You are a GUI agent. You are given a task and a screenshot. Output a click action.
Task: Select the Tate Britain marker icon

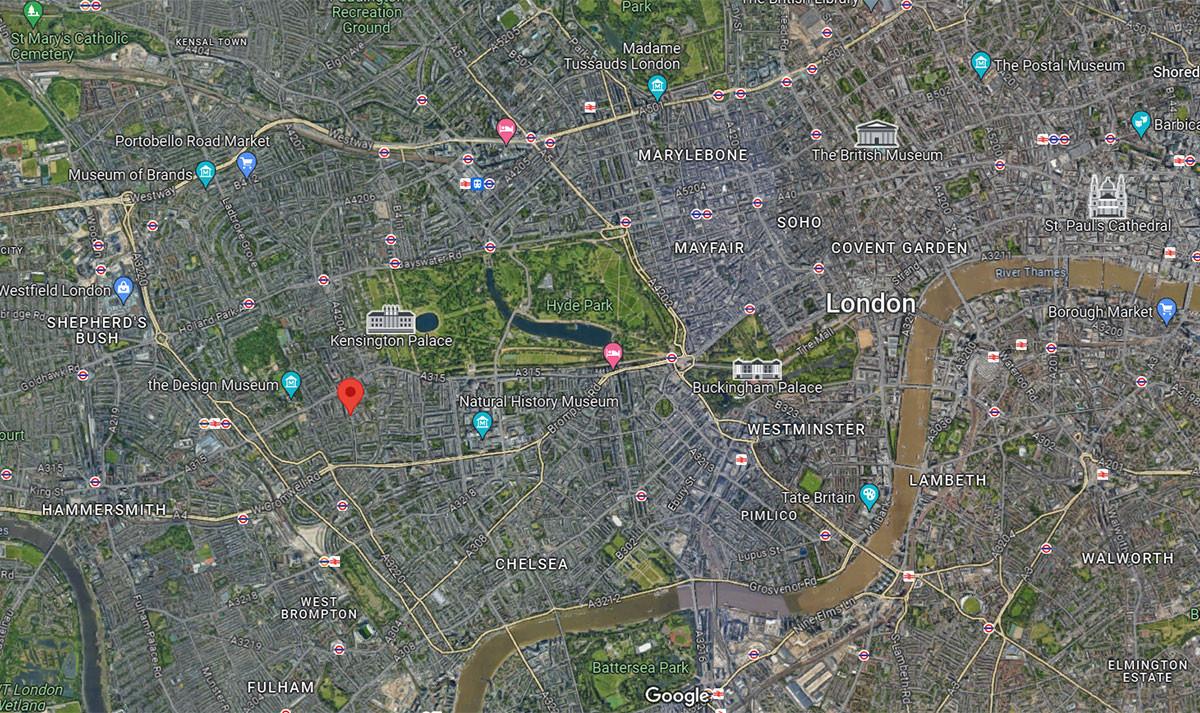coord(869,495)
